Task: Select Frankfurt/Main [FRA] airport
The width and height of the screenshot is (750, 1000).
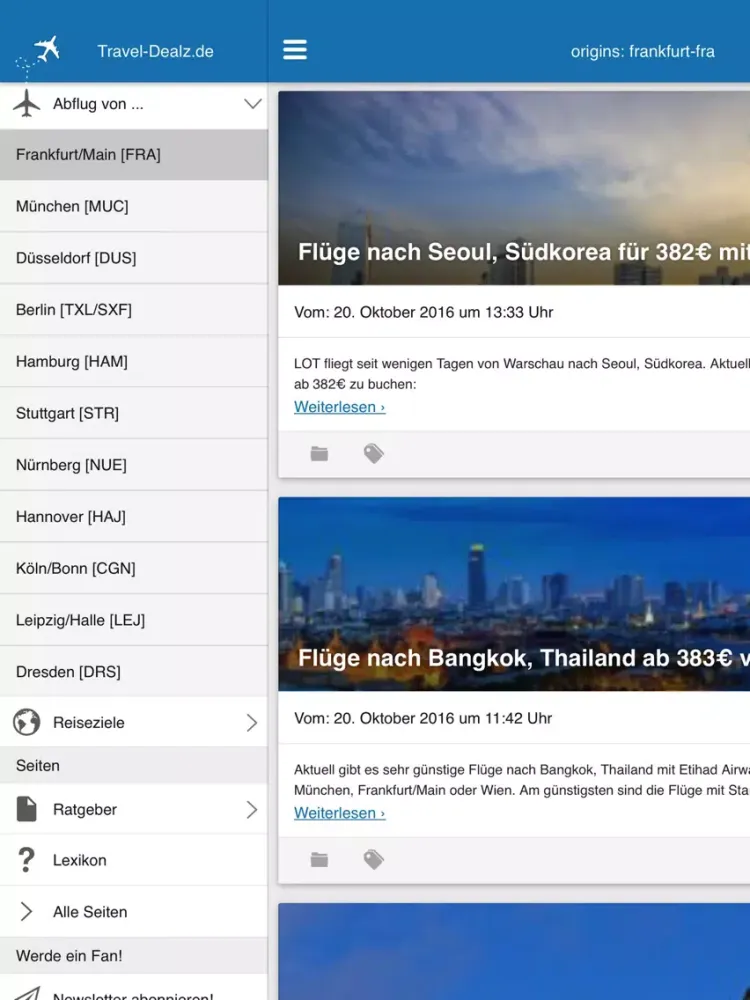Action: [x=134, y=154]
